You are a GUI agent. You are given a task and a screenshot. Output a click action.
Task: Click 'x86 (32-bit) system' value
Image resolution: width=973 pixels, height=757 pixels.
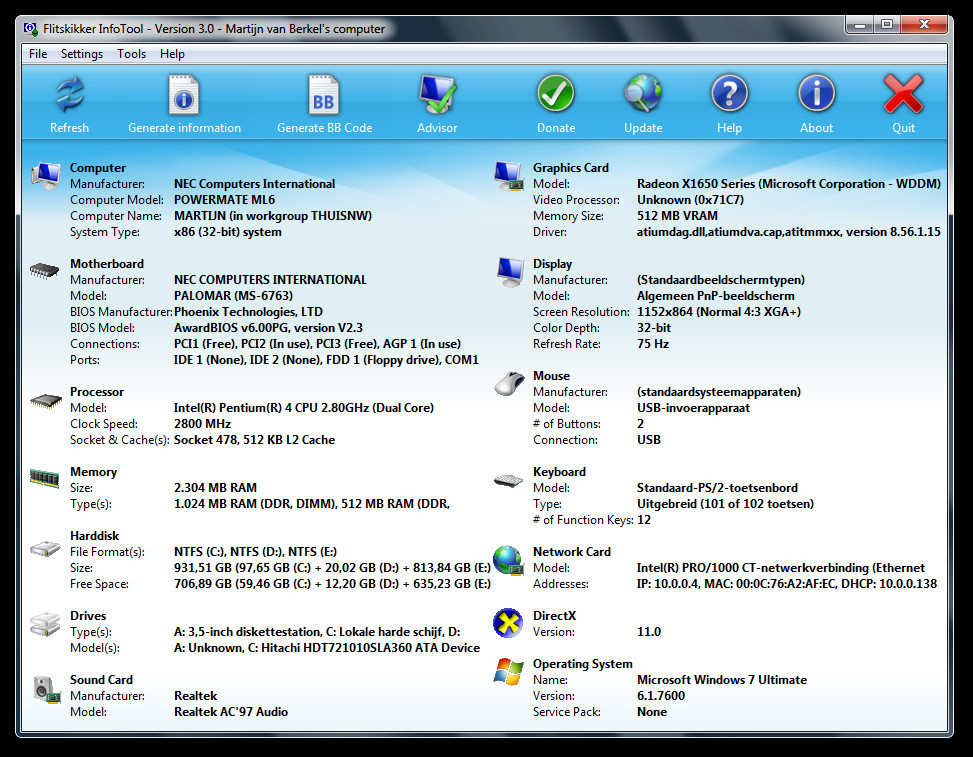click(228, 232)
